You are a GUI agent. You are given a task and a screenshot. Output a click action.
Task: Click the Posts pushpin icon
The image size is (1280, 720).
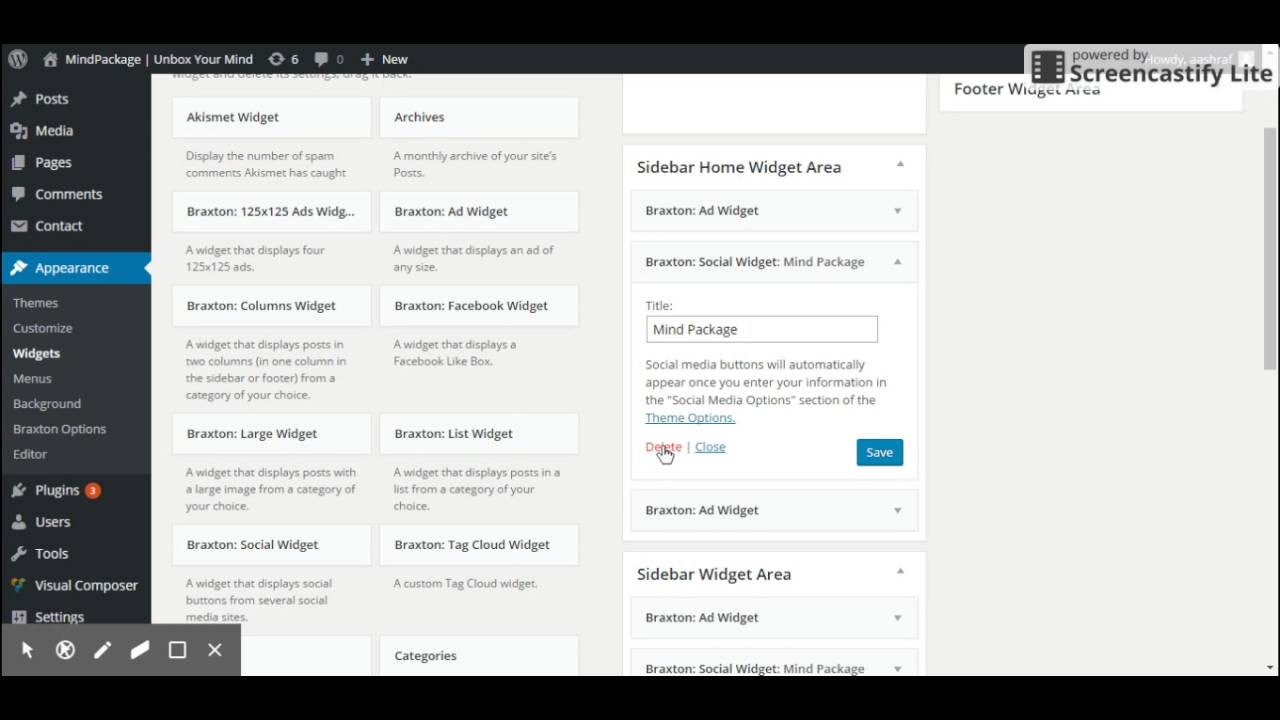pos(18,99)
